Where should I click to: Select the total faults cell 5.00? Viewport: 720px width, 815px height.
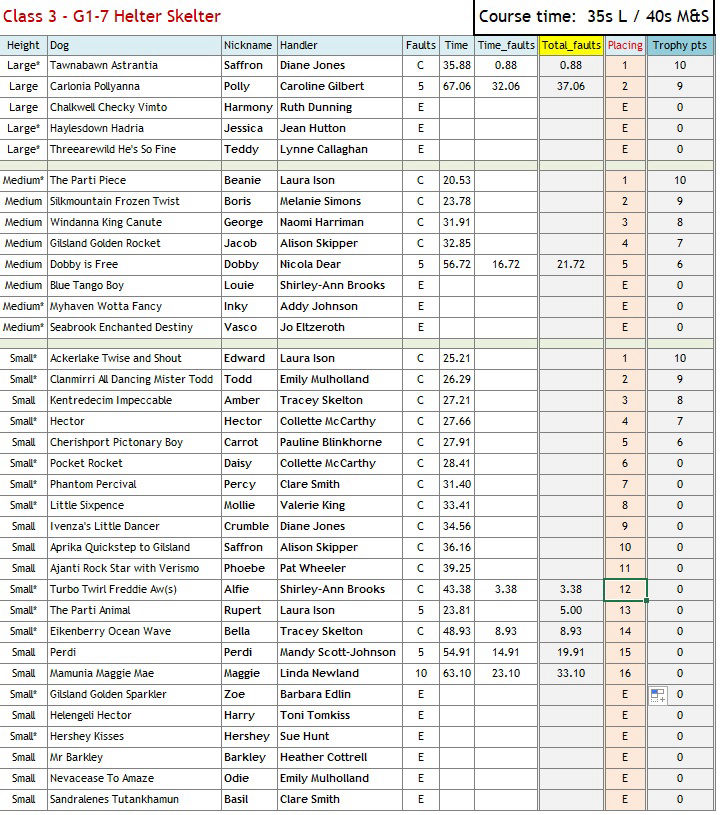(x=571, y=610)
